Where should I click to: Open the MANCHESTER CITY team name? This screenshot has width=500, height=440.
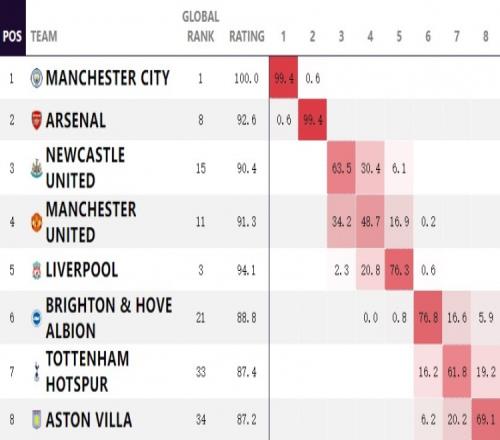click(108, 78)
